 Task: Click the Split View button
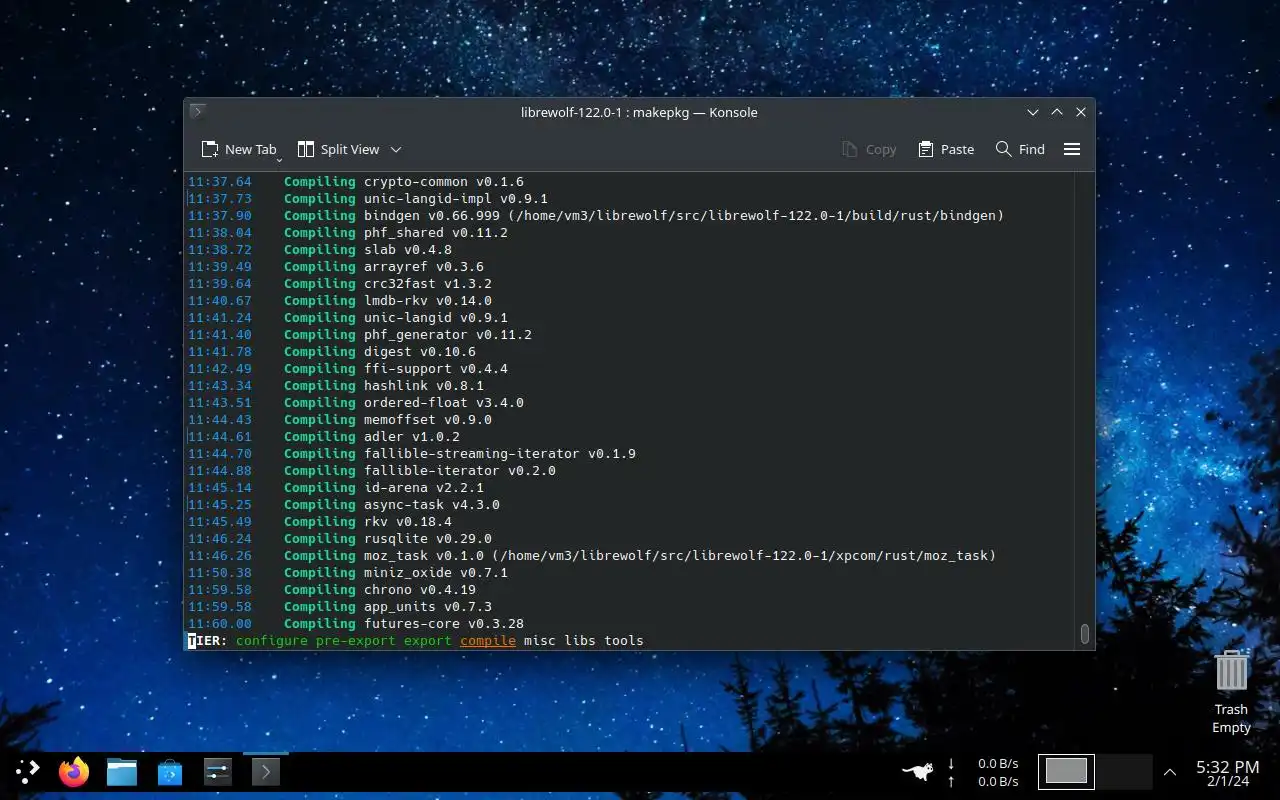click(338, 149)
